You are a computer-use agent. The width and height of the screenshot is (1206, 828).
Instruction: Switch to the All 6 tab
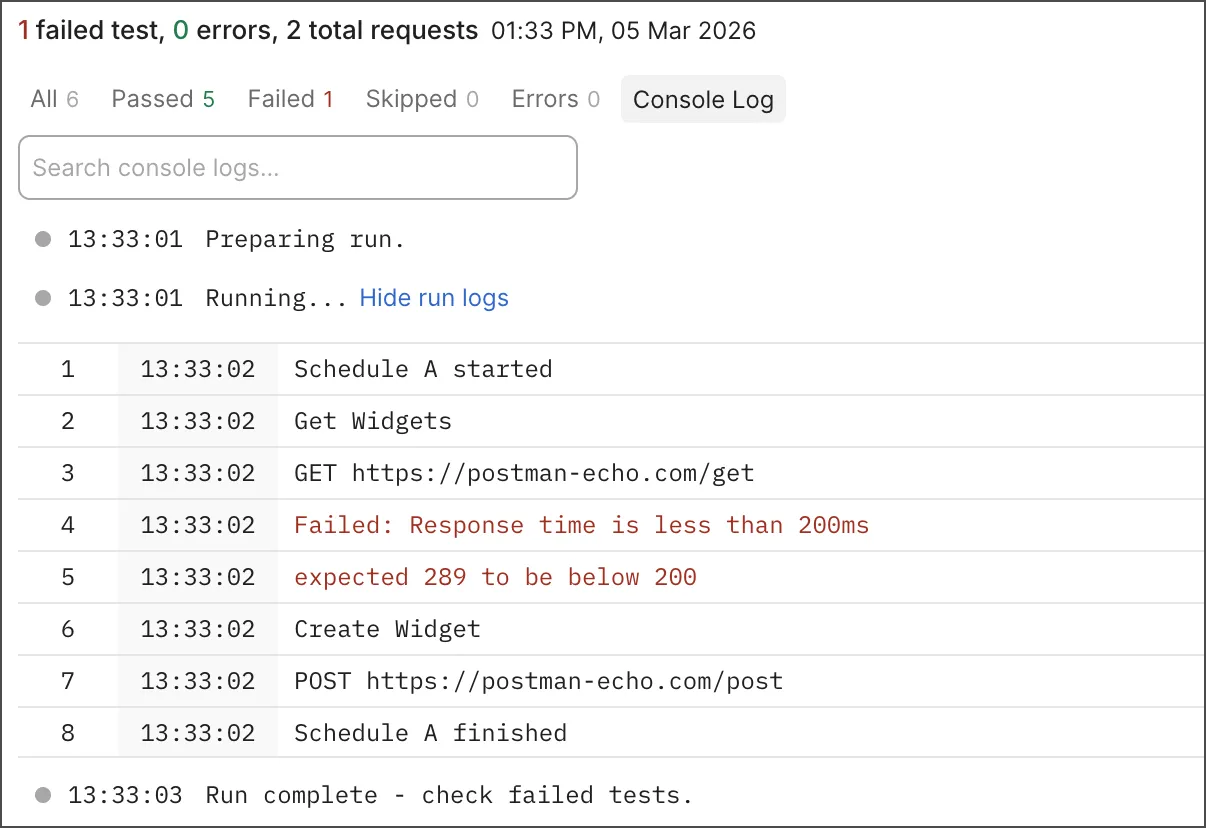[x=54, y=99]
